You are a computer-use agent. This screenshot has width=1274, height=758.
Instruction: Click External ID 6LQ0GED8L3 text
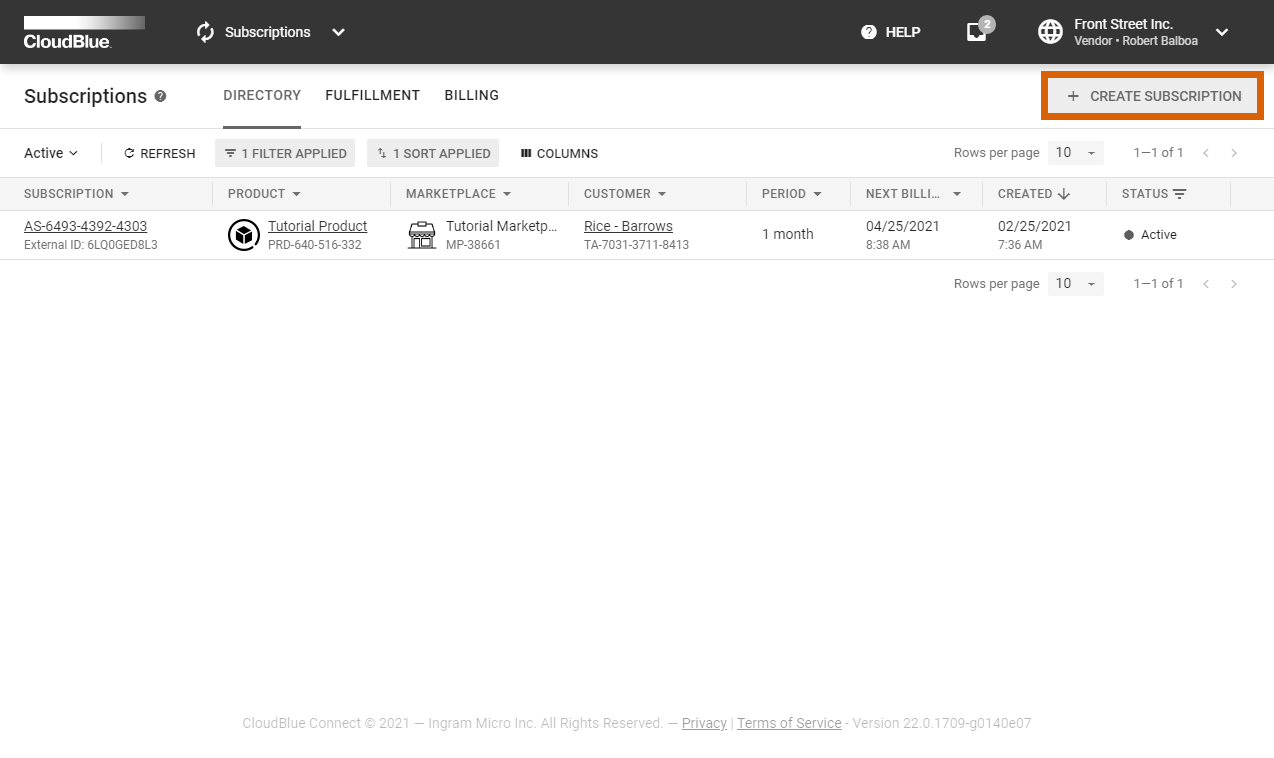pos(91,245)
